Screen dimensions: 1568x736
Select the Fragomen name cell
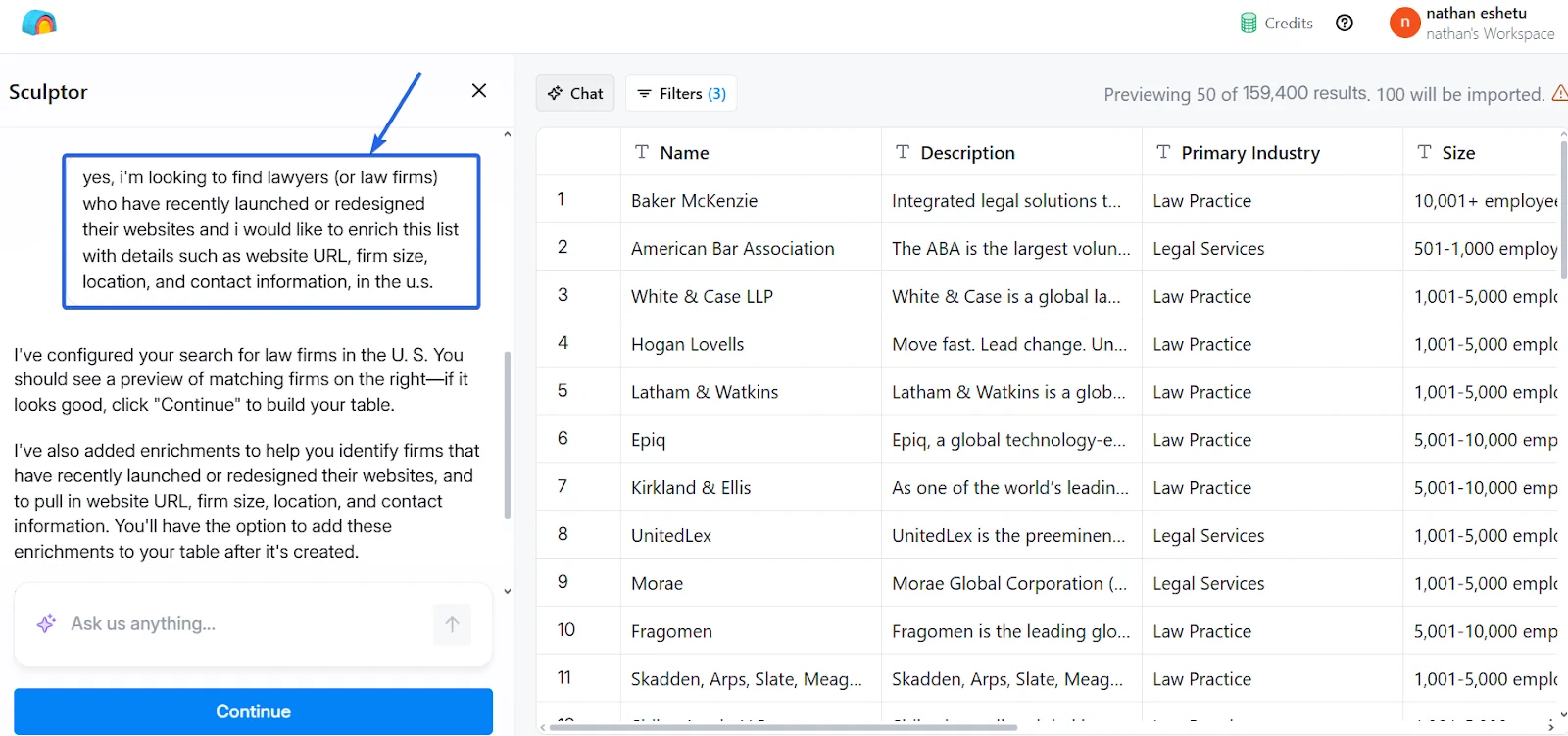click(x=751, y=631)
